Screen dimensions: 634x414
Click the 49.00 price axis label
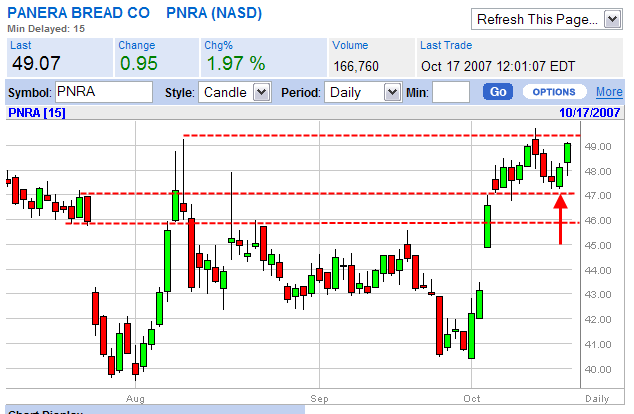598,146
